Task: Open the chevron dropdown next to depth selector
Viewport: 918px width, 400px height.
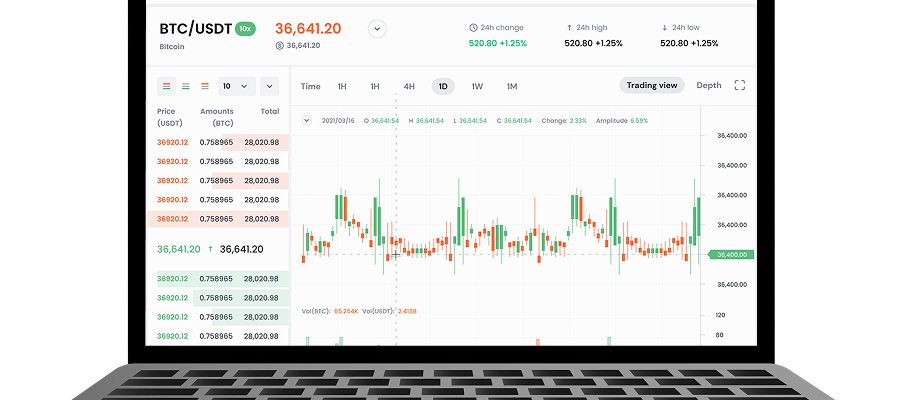Action: tap(269, 86)
